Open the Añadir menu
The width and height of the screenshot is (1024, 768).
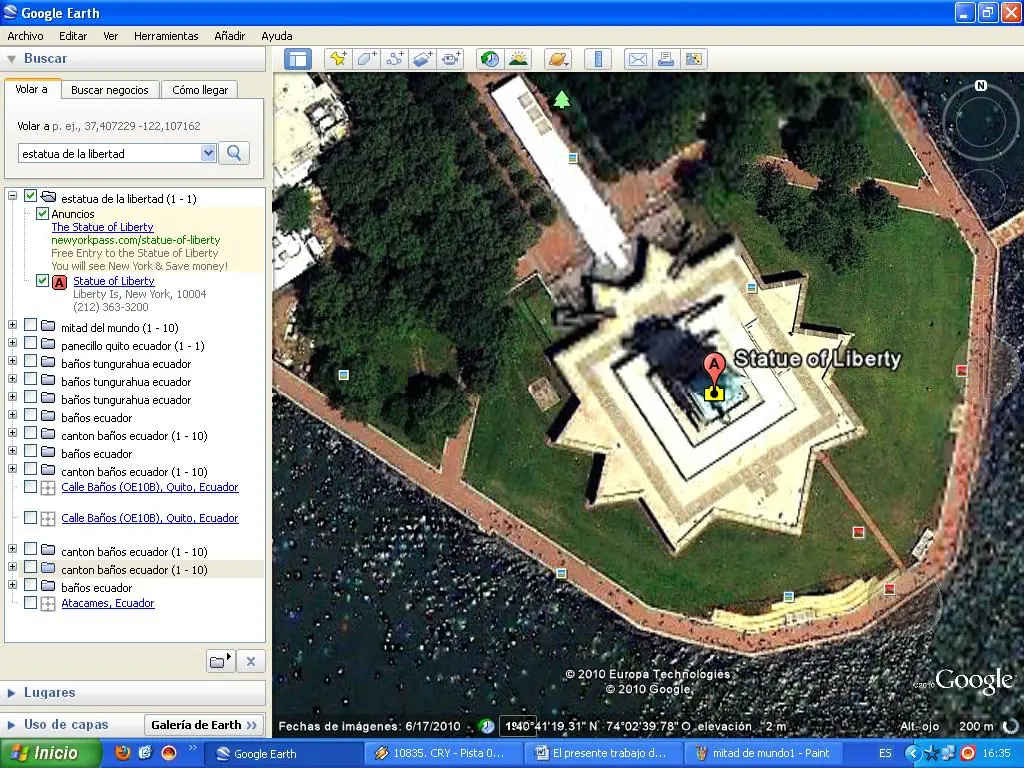(229, 36)
